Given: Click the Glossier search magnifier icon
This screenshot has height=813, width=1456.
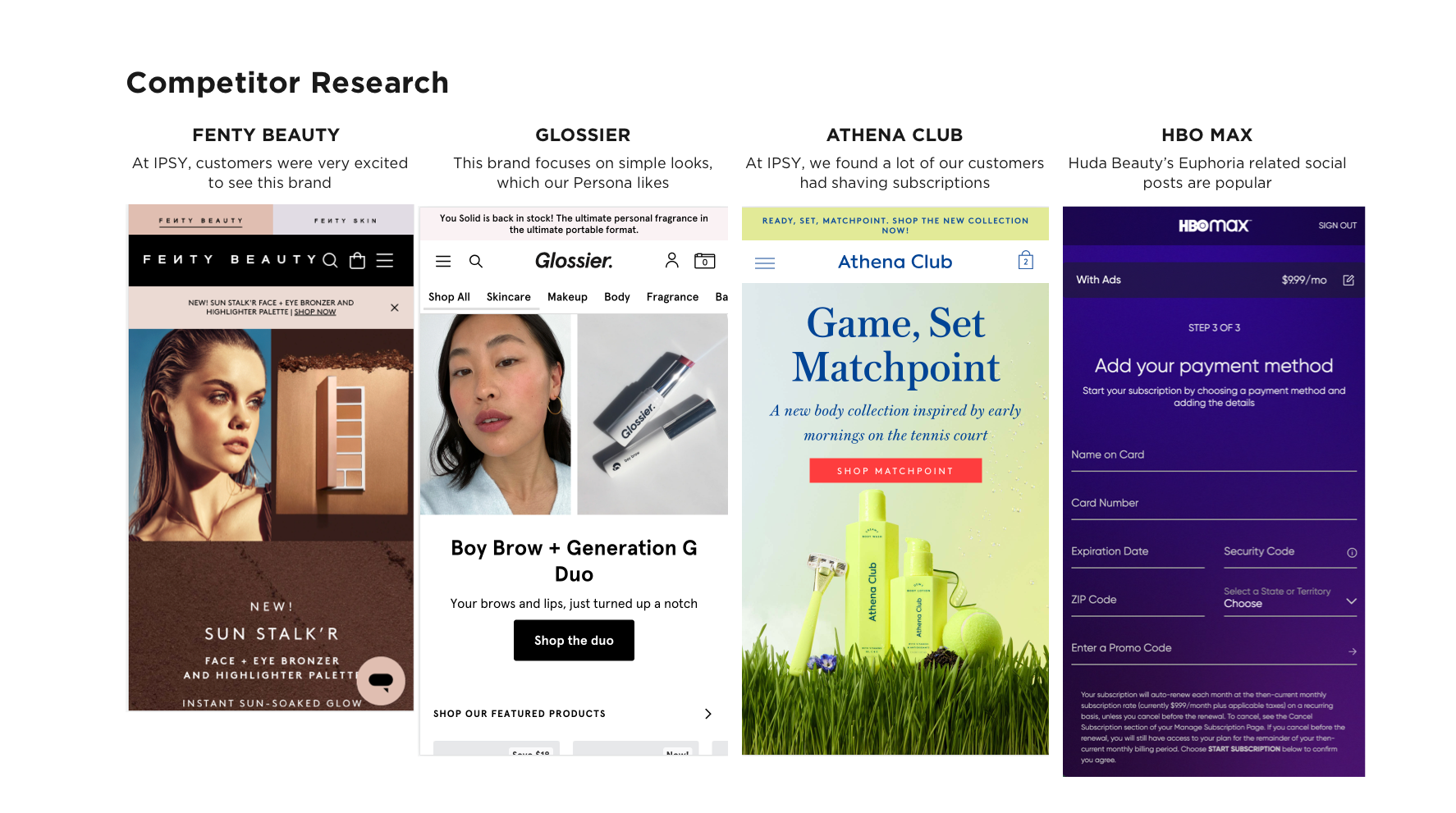Looking at the screenshot, I should click(476, 261).
